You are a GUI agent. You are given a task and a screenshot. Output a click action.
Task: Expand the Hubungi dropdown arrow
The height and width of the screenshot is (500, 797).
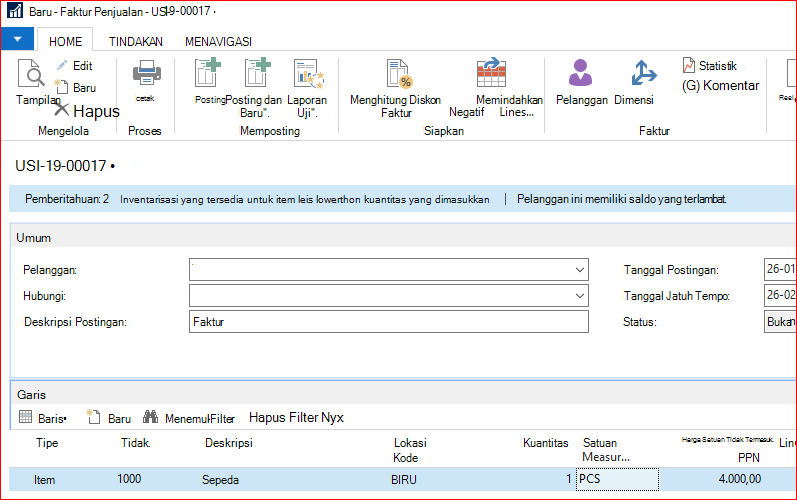point(579,296)
